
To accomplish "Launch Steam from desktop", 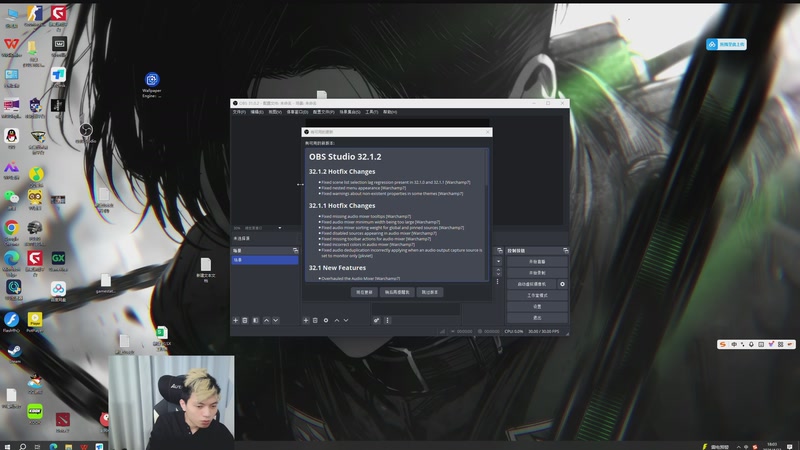I will (14, 353).
